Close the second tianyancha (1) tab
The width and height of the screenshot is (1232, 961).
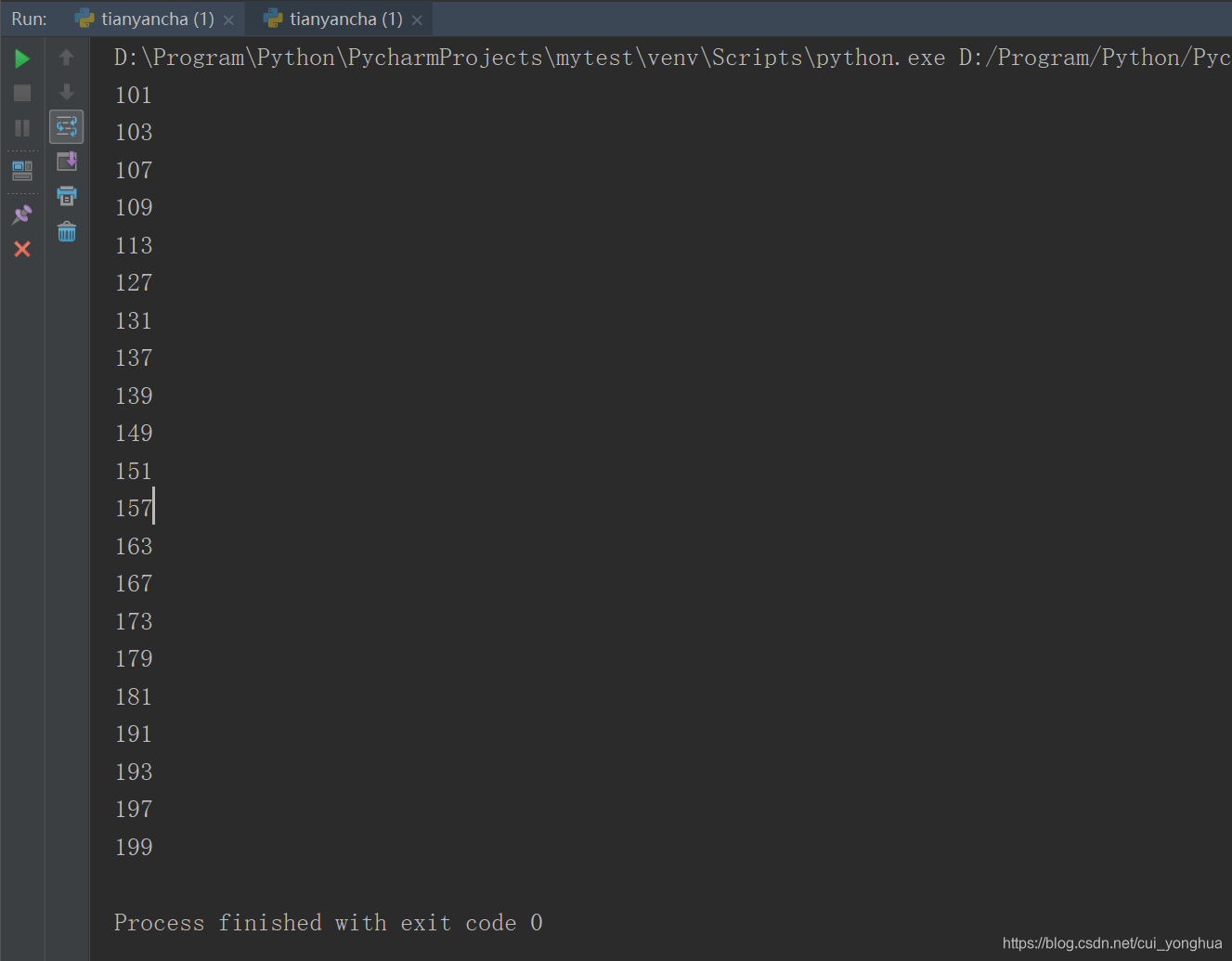(417, 20)
